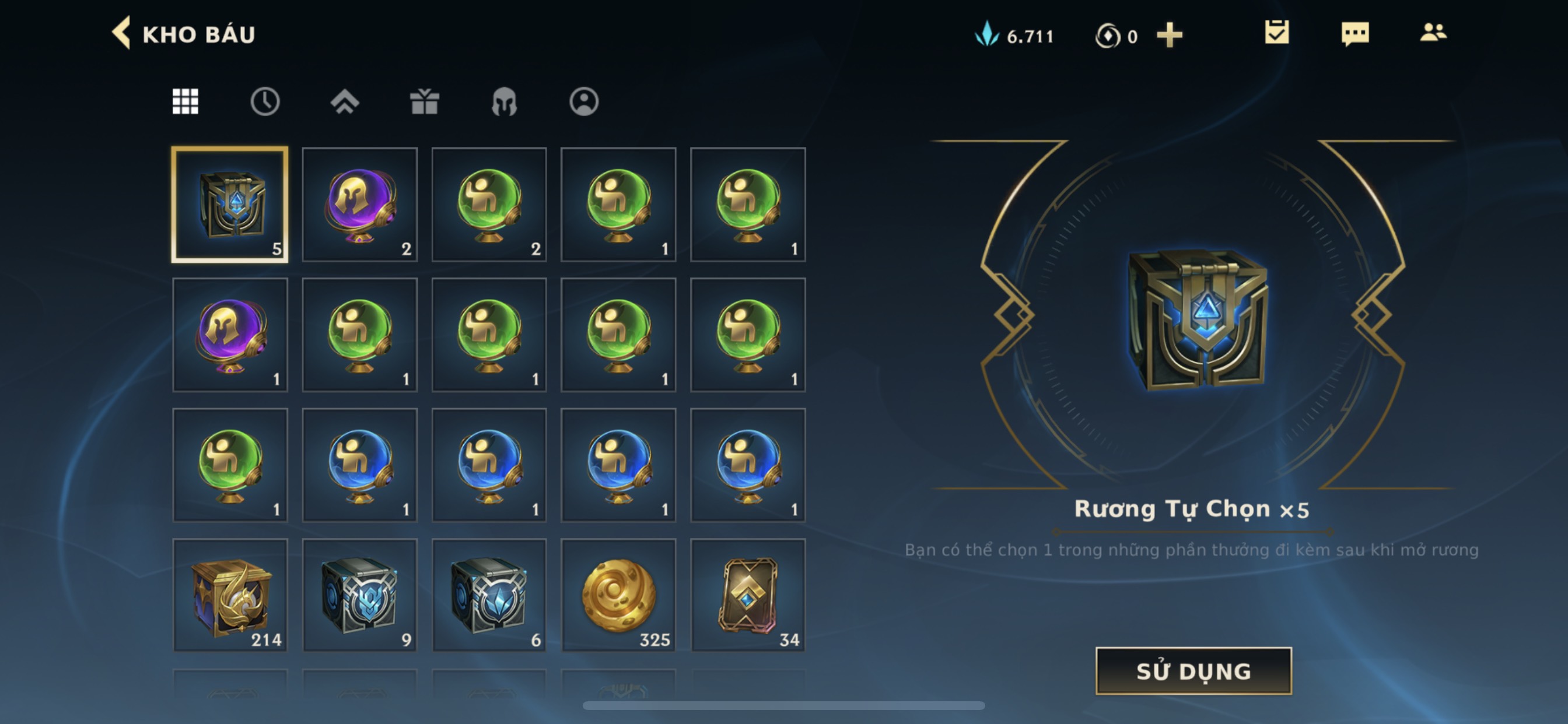Show the champion helmet filter tab
Image resolution: width=1568 pixels, height=724 pixels.
pos(504,101)
